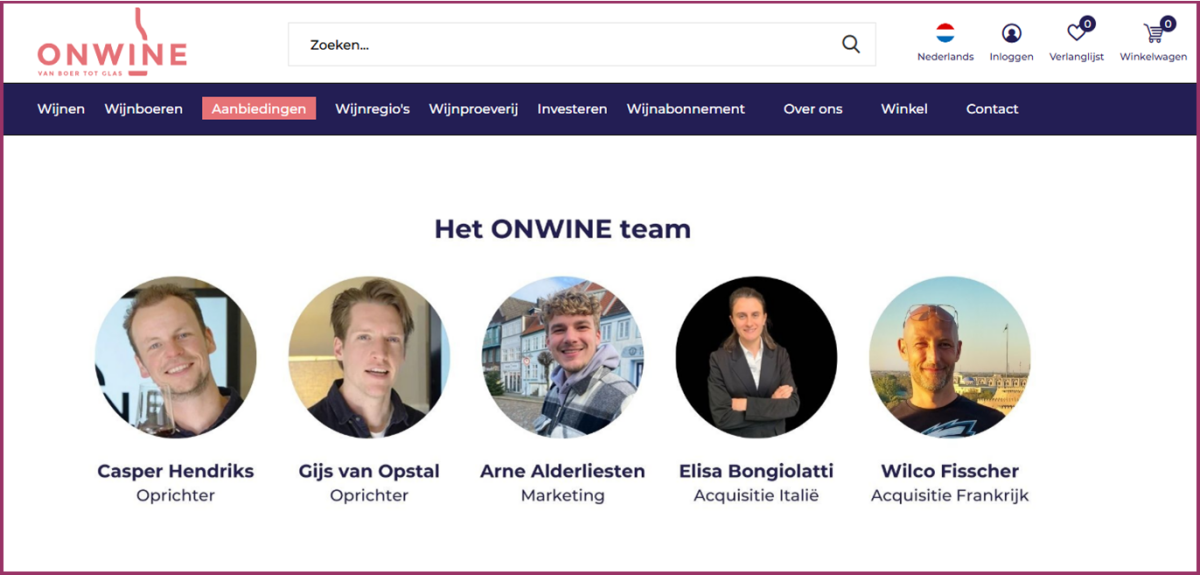Viewport: 1200px width, 575px height.
Task: Open the Over ons menu item
Action: tap(813, 109)
